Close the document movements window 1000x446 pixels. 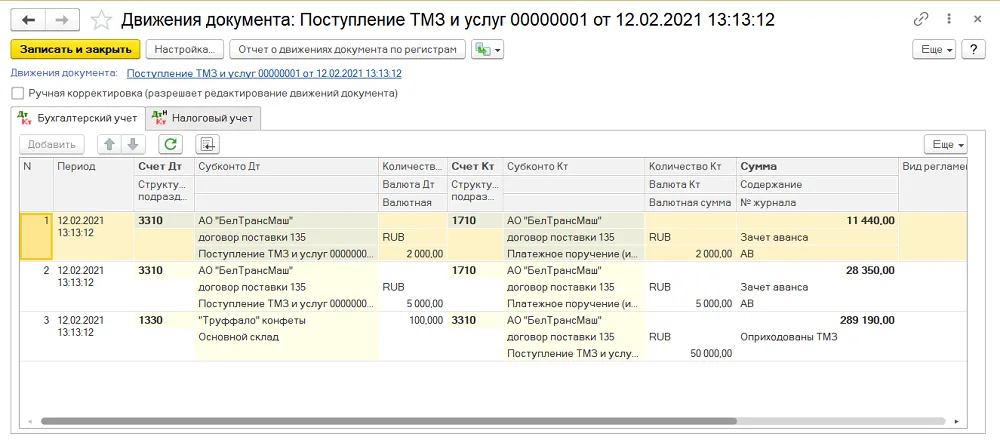[x=977, y=20]
